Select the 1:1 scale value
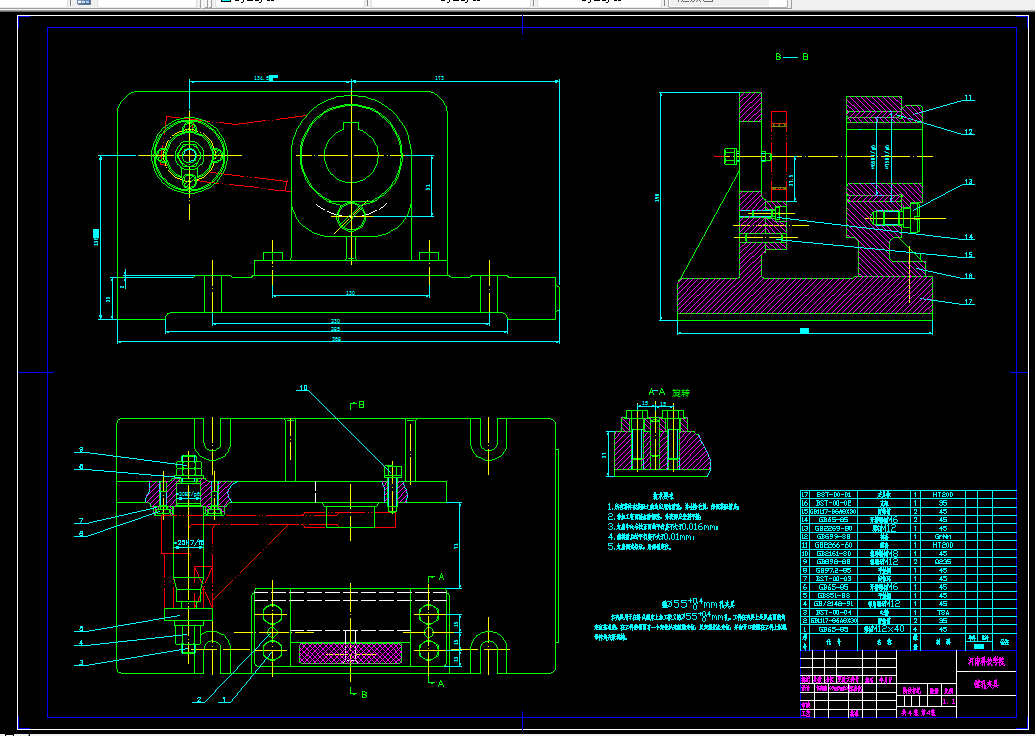The width and height of the screenshot is (1035, 736). point(949,701)
